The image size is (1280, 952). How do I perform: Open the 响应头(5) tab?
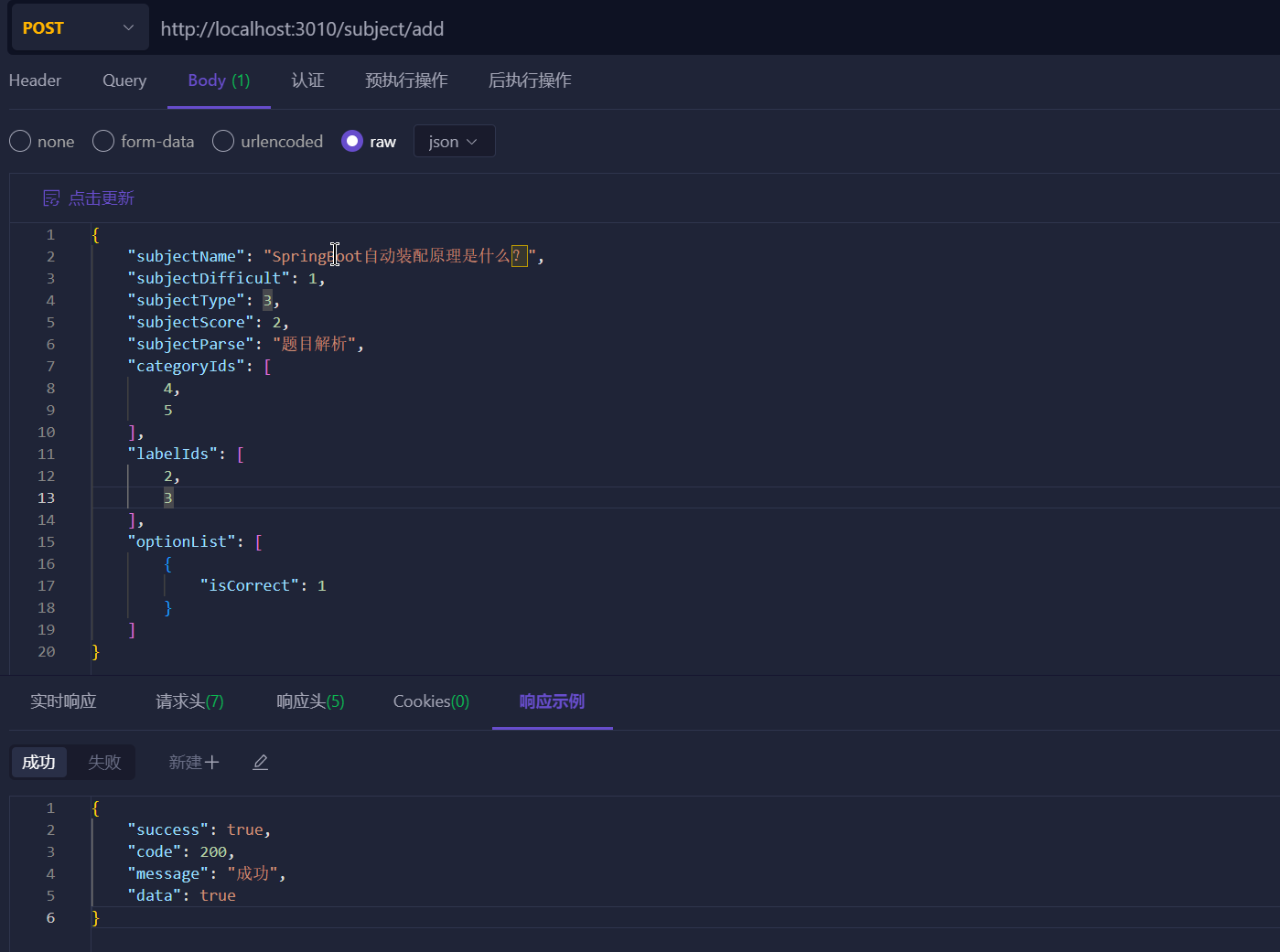pyautogui.click(x=310, y=701)
